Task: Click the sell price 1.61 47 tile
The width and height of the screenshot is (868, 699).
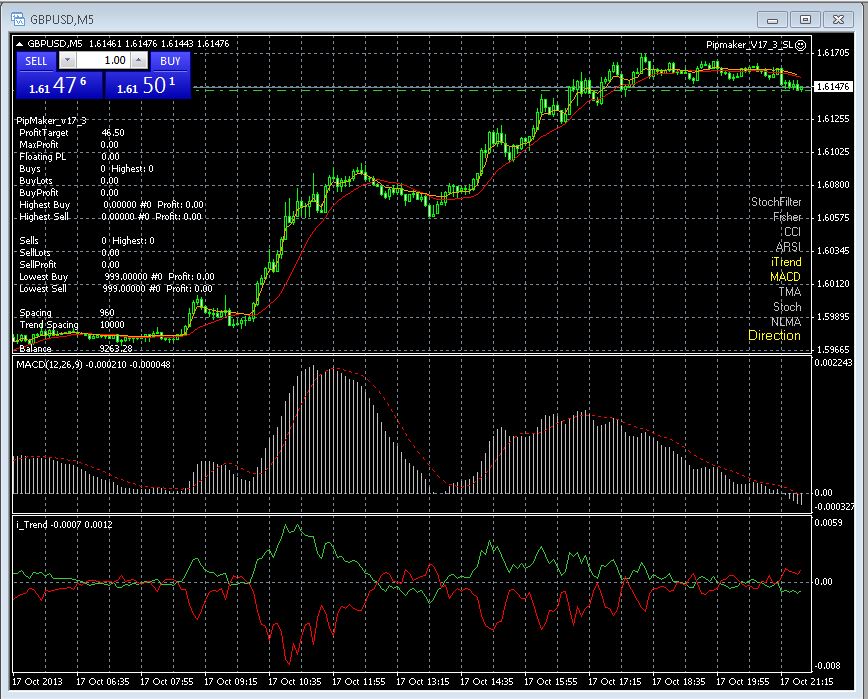Action: [59, 85]
